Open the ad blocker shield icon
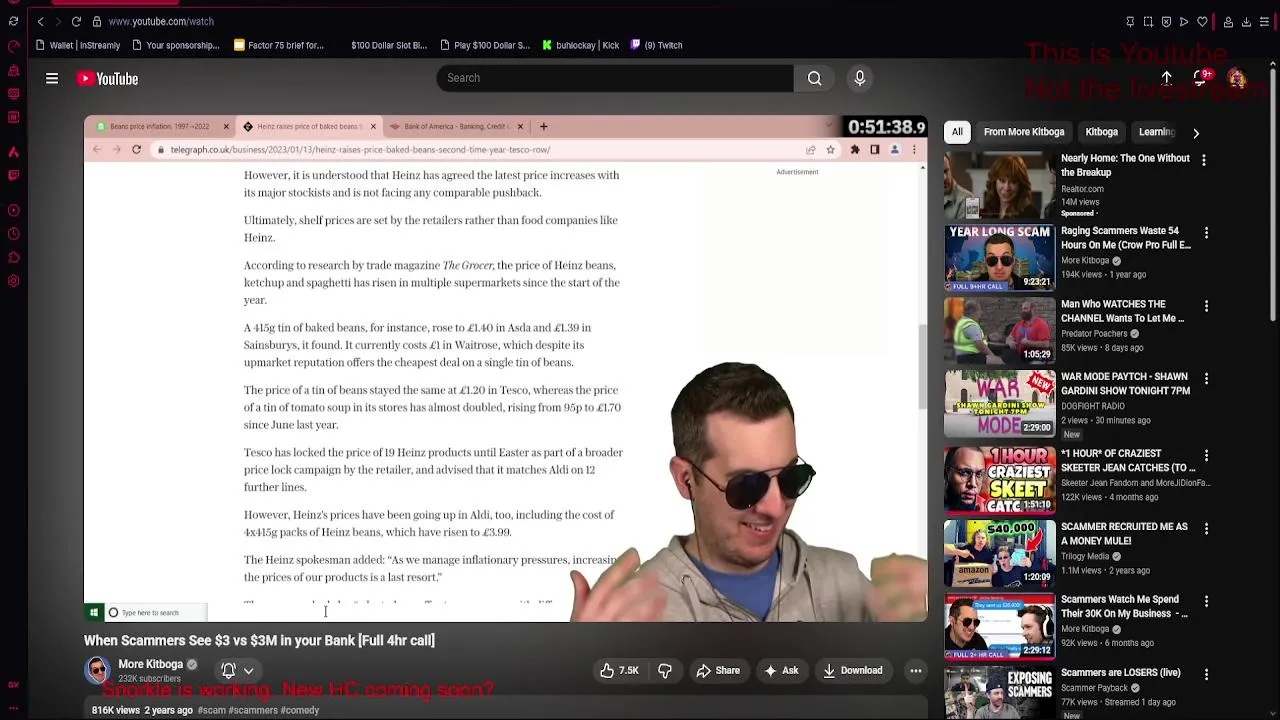Viewport: 1280px width, 720px height. (1166, 21)
